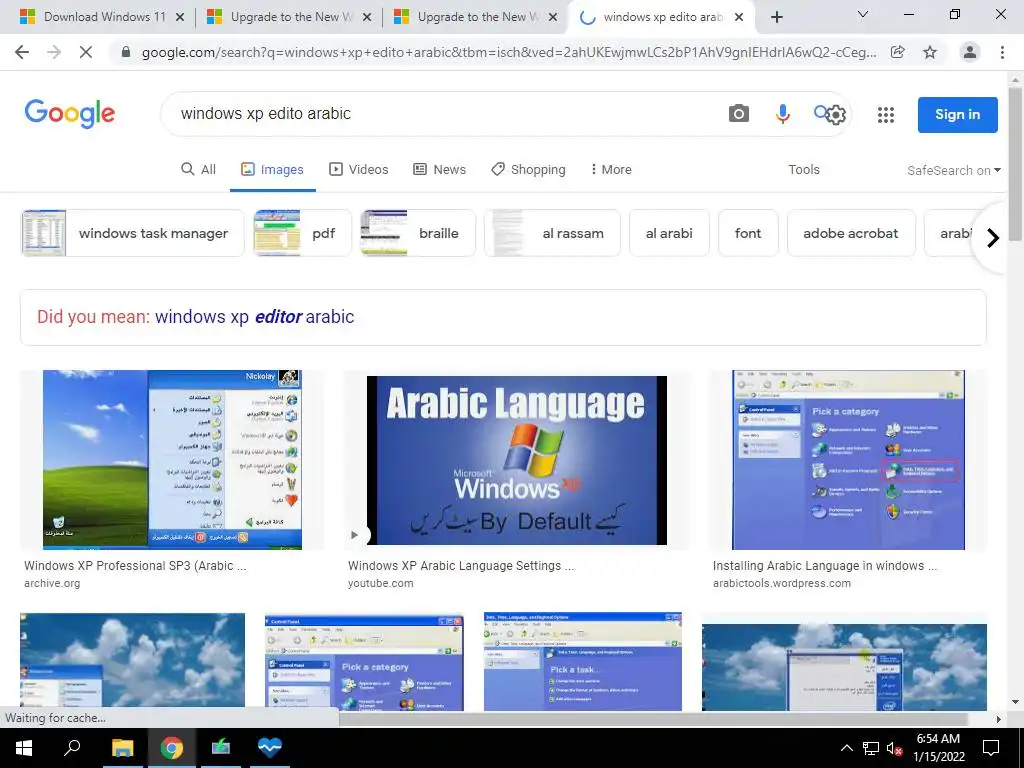Bookmark this page with the star icon
1024x768 pixels.
point(930,52)
